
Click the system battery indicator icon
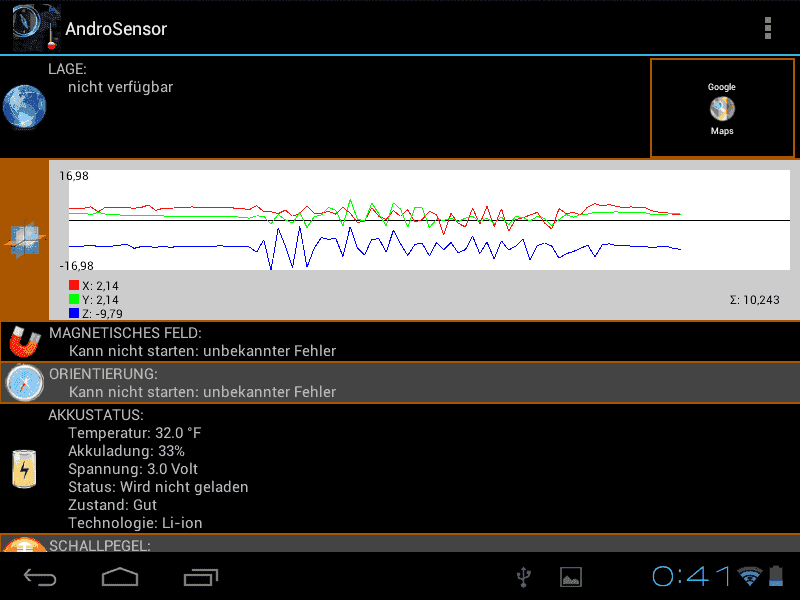(x=776, y=576)
